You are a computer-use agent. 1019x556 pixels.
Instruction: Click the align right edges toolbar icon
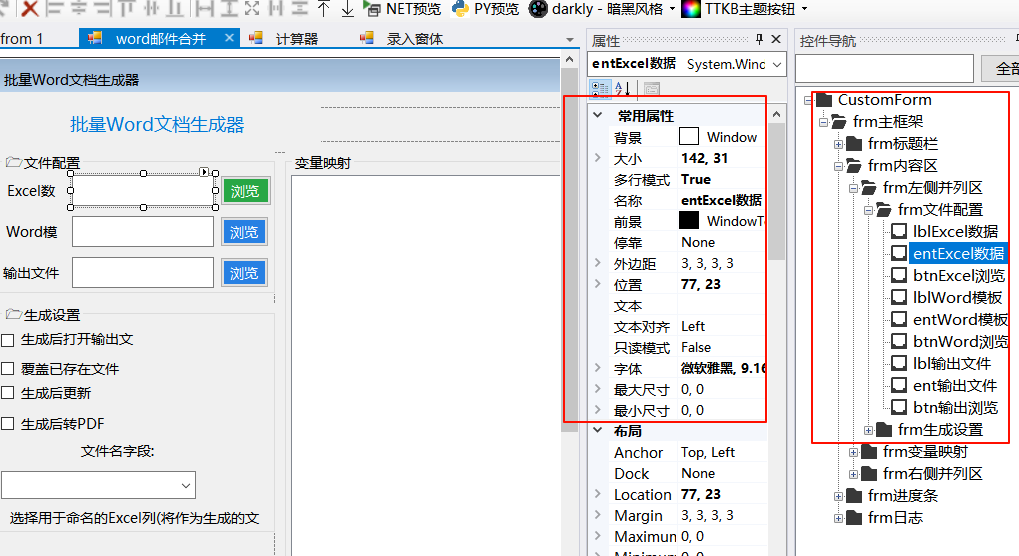(103, 8)
